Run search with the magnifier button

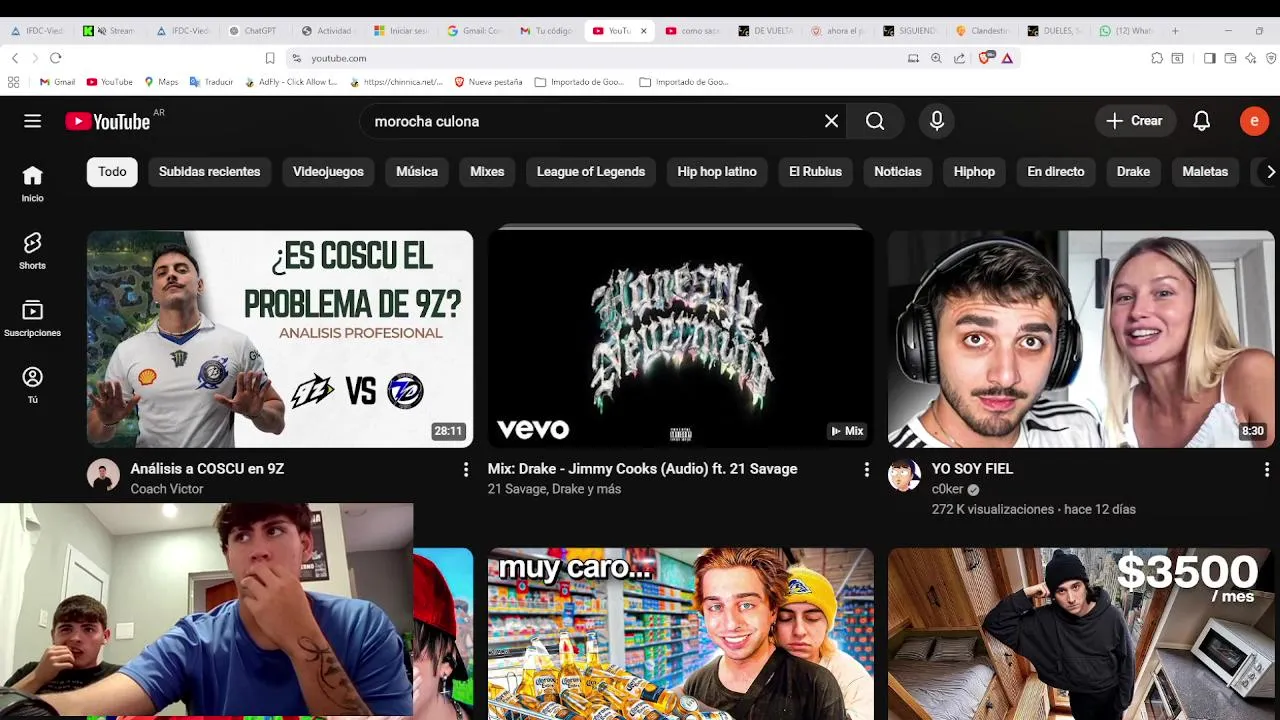875,121
